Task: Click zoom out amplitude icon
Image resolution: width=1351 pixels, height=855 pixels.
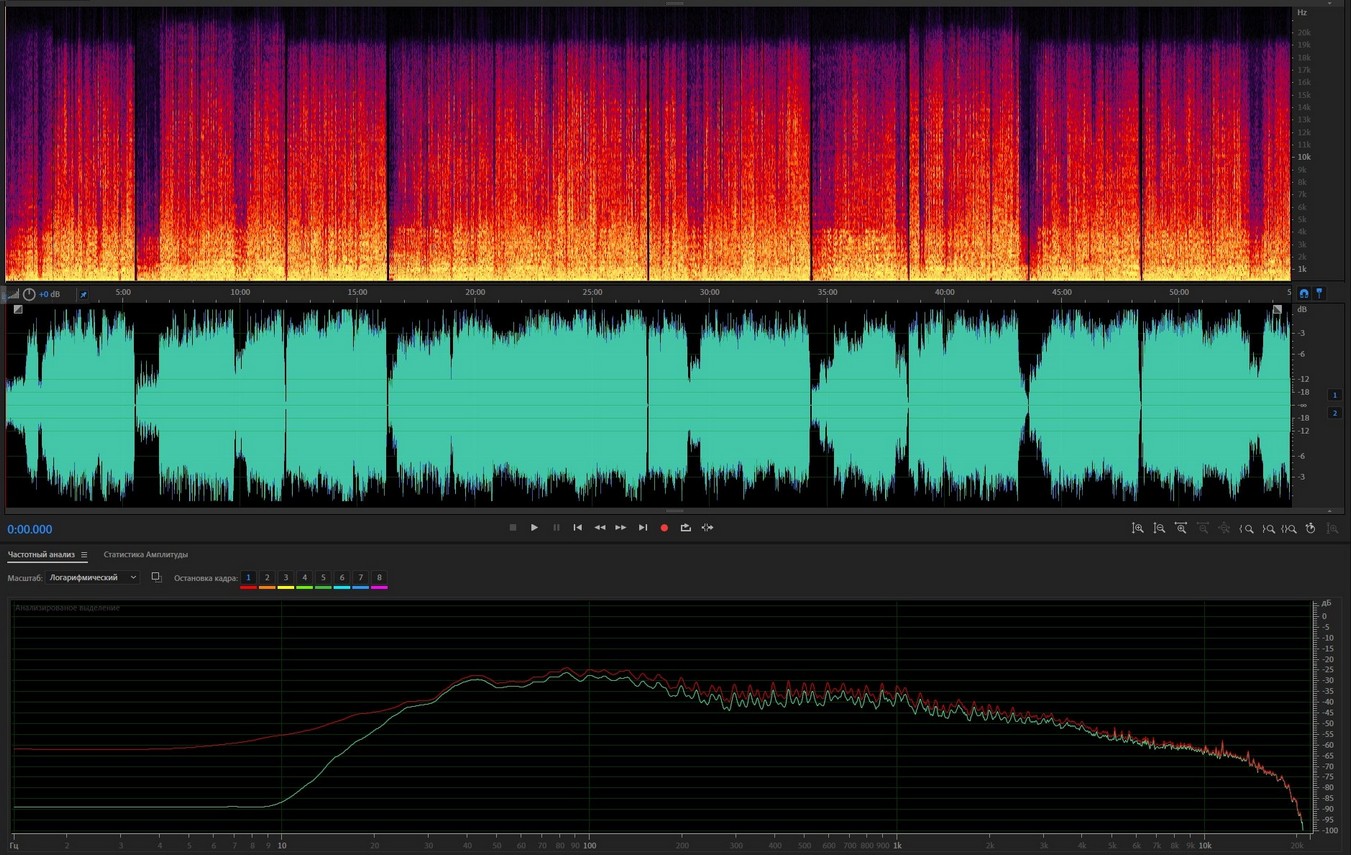Action: (x=1159, y=528)
